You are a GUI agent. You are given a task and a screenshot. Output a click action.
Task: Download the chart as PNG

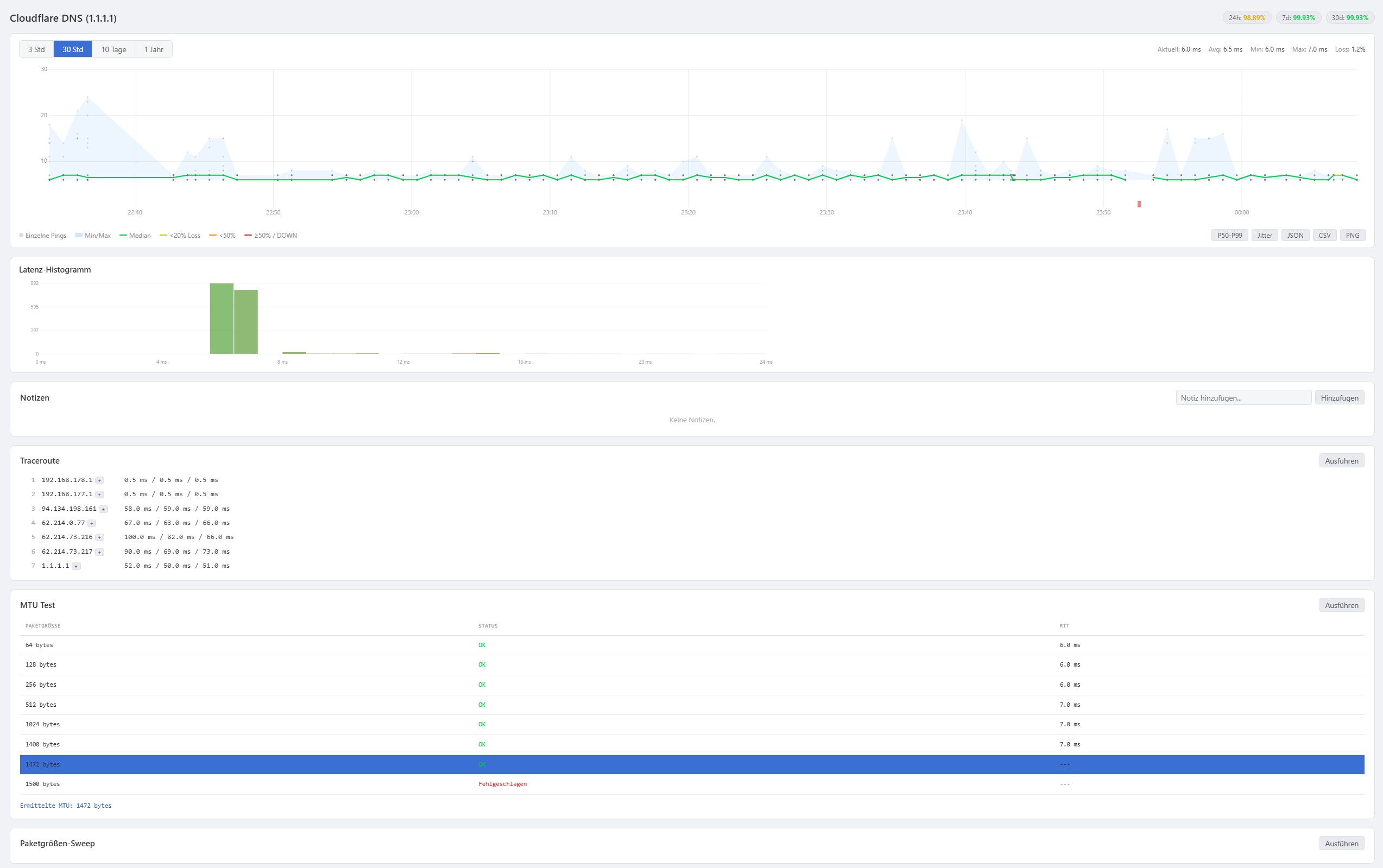[1352, 236]
